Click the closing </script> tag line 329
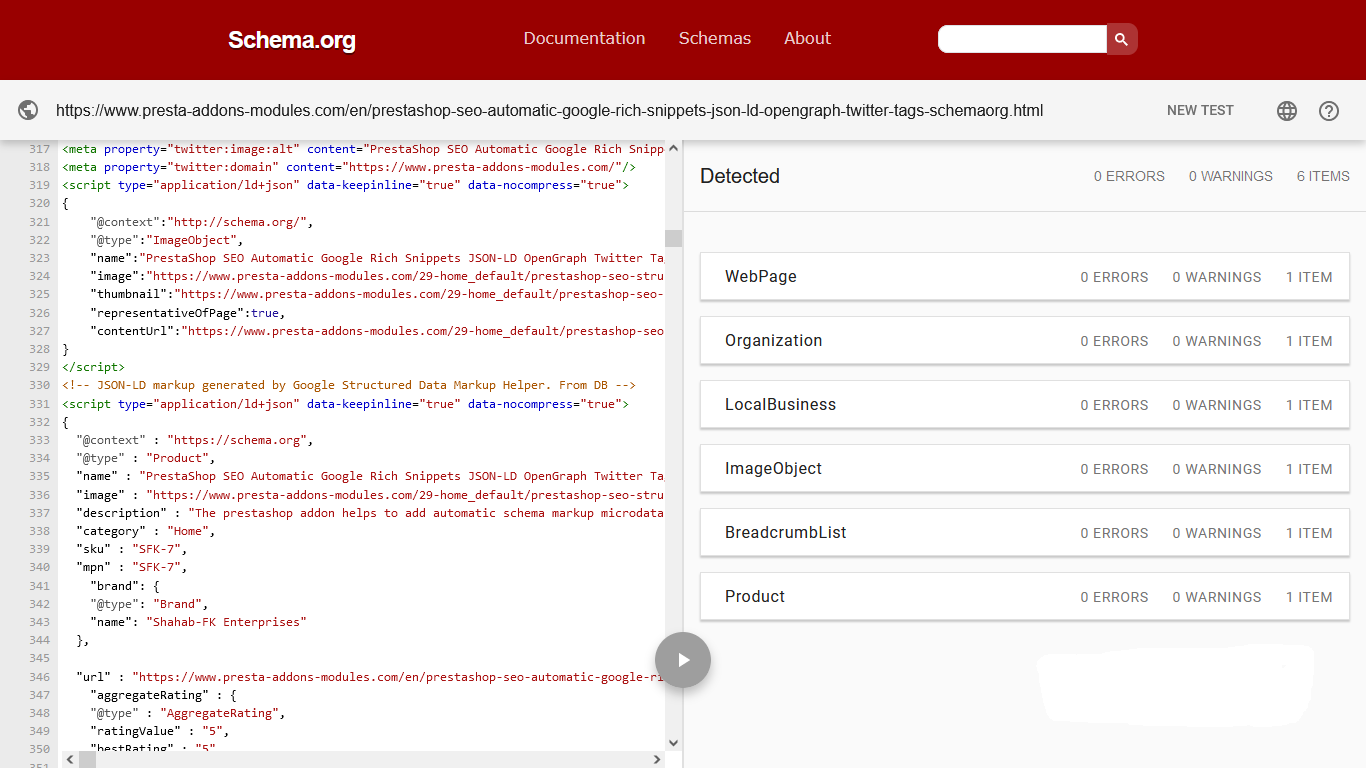The height and width of the screenshot is (768, 1366). pos(93,367)
